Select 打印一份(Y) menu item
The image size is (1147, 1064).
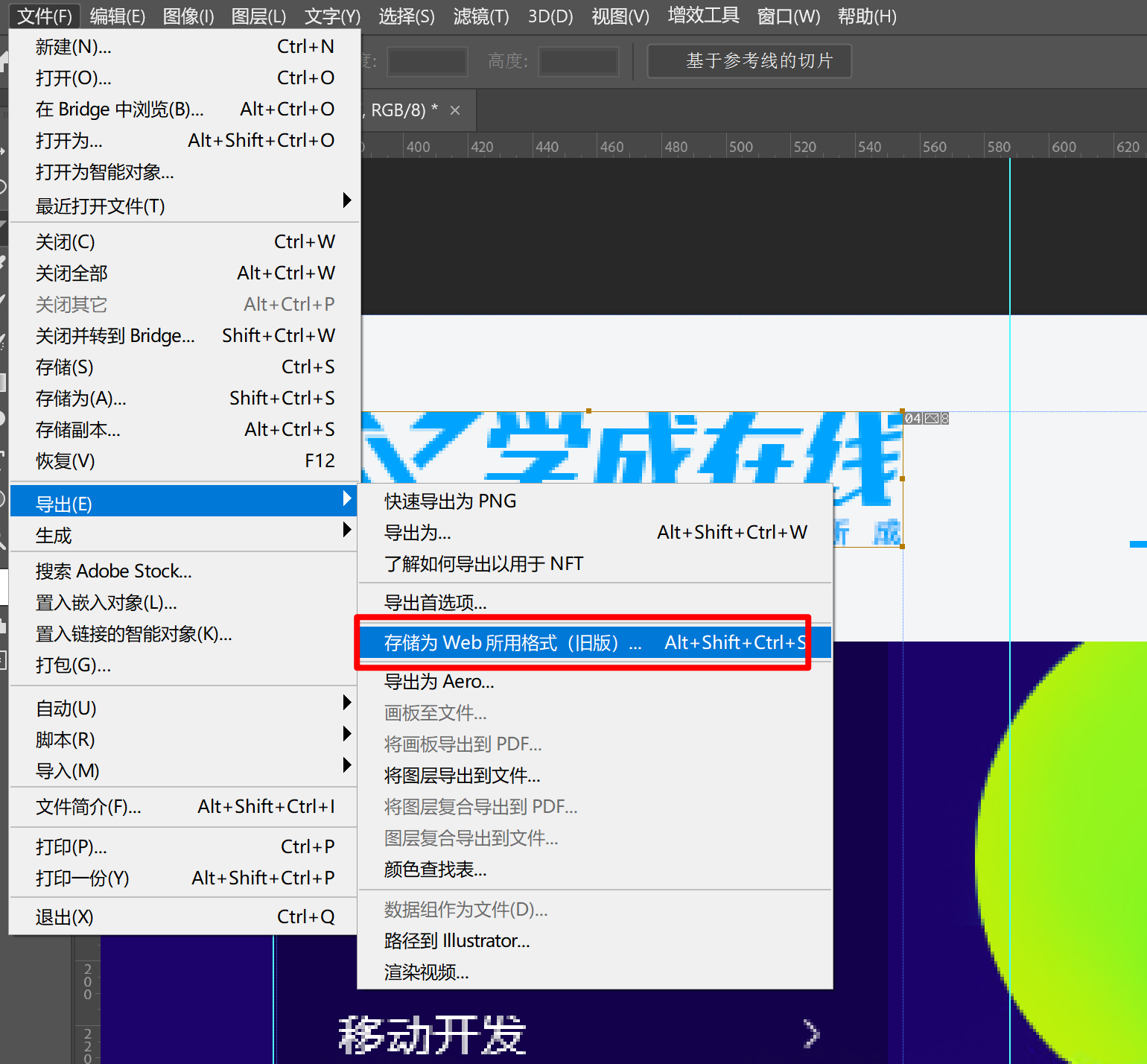pyautogui.click(x=185, y=878)
